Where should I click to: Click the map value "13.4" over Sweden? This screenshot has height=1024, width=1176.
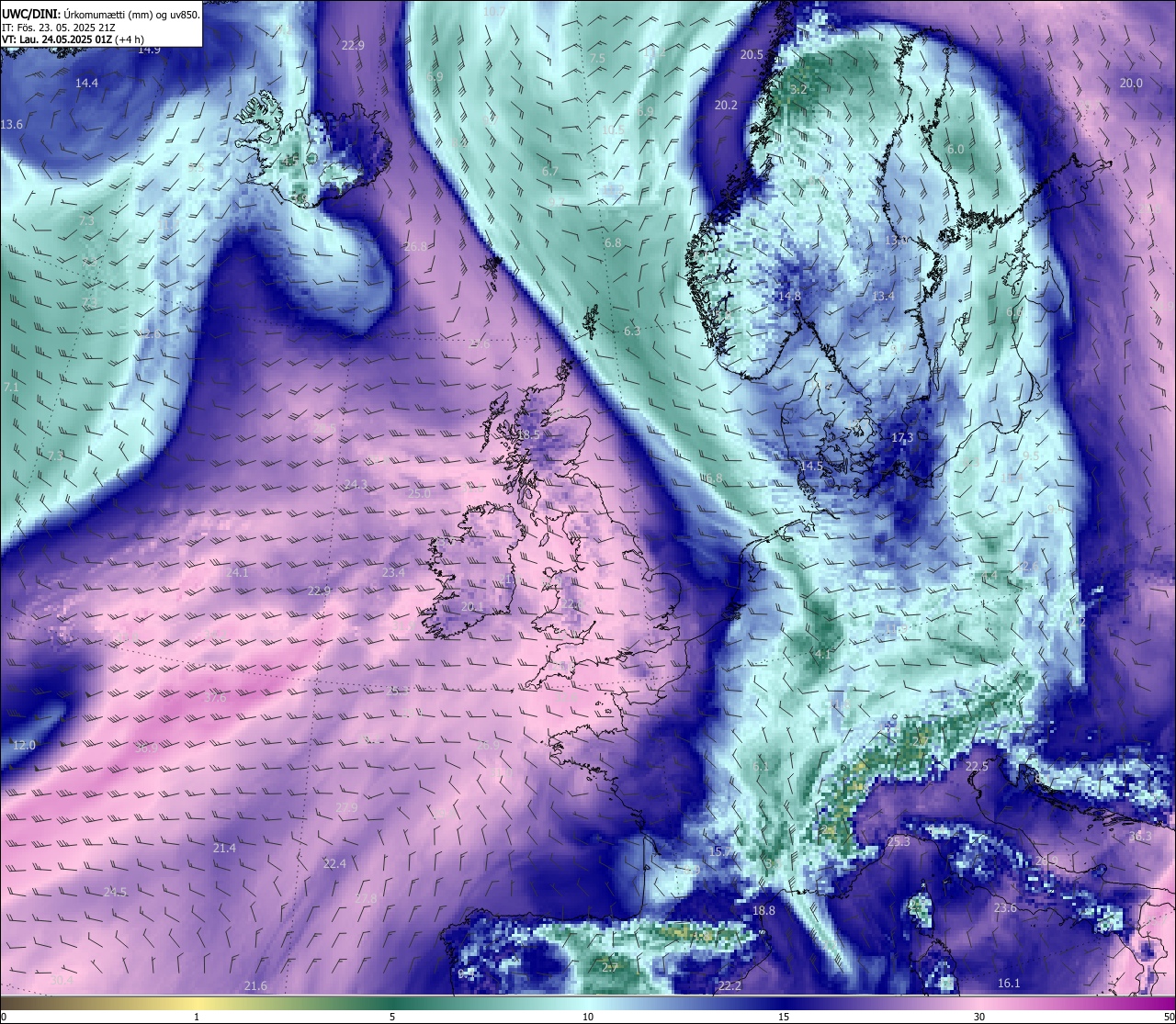tap(883, 296)
